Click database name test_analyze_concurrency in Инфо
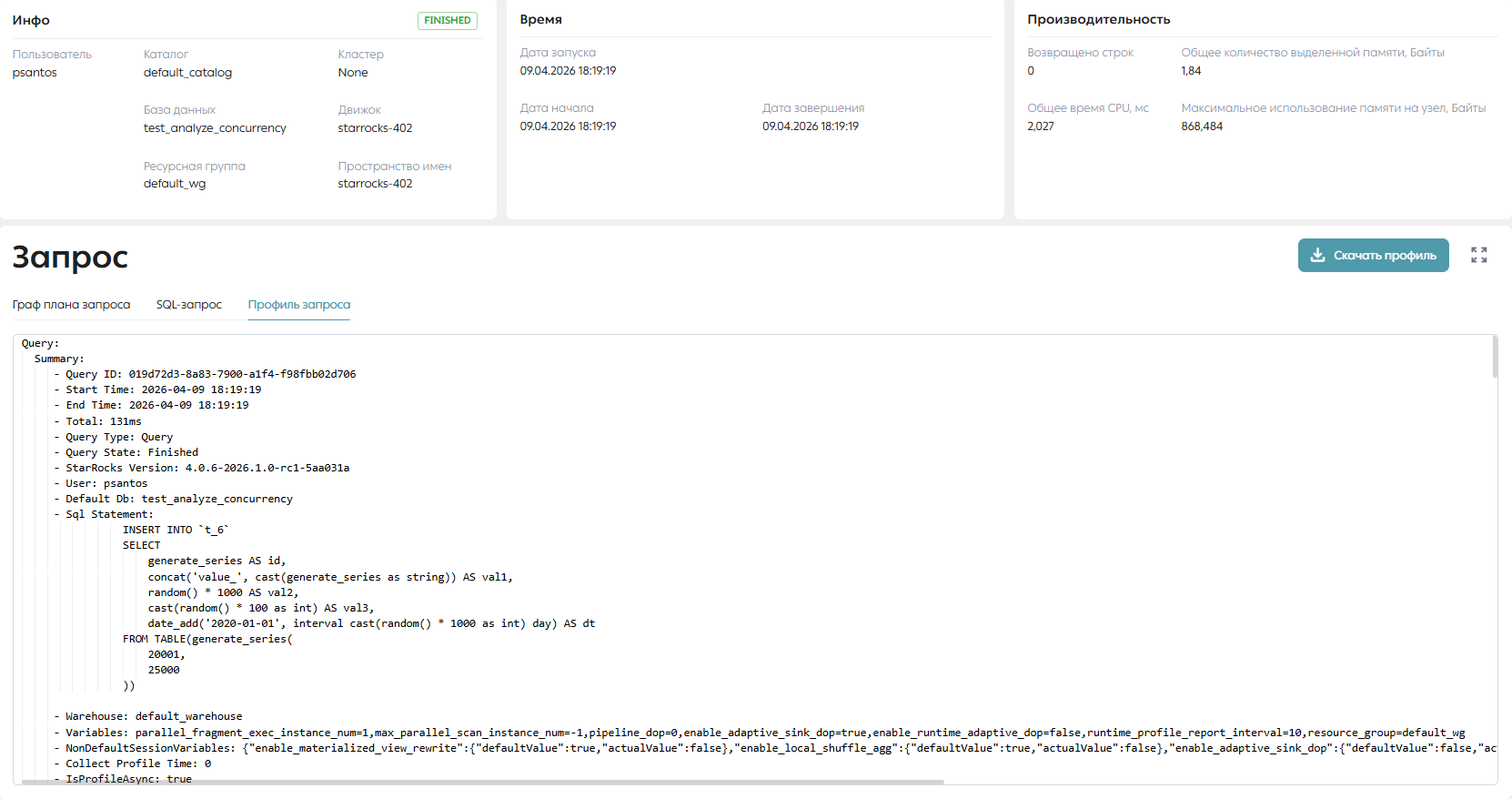This screenshot has height=799, width=1512. click(x=215, y=128)
